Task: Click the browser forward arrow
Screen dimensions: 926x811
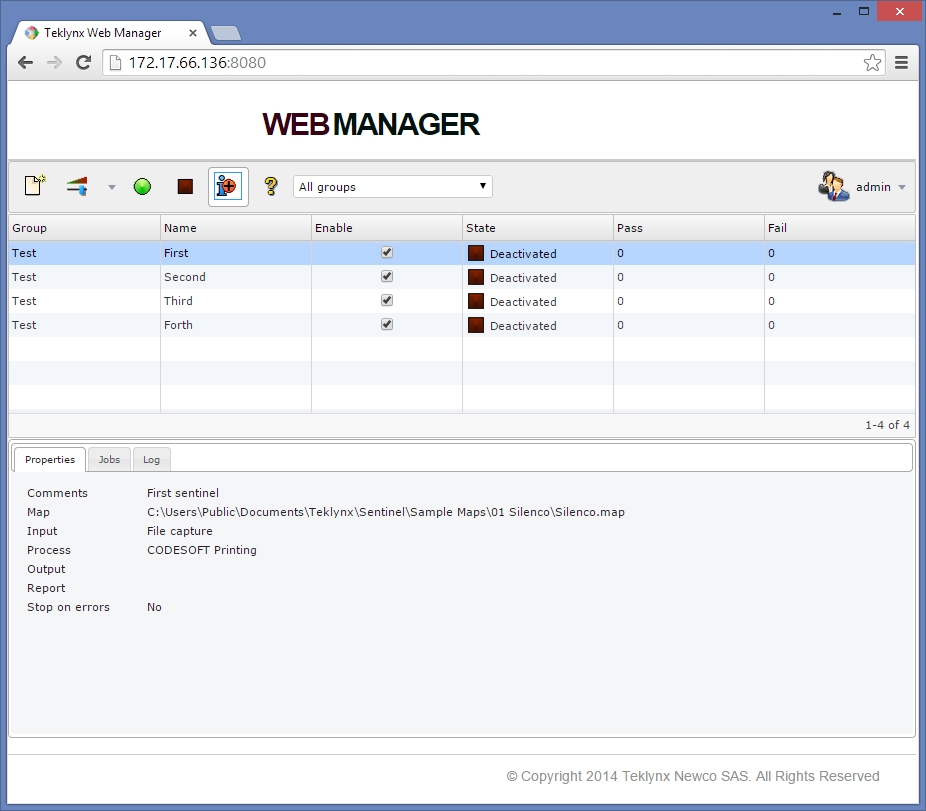Action: tap(54, 63)
